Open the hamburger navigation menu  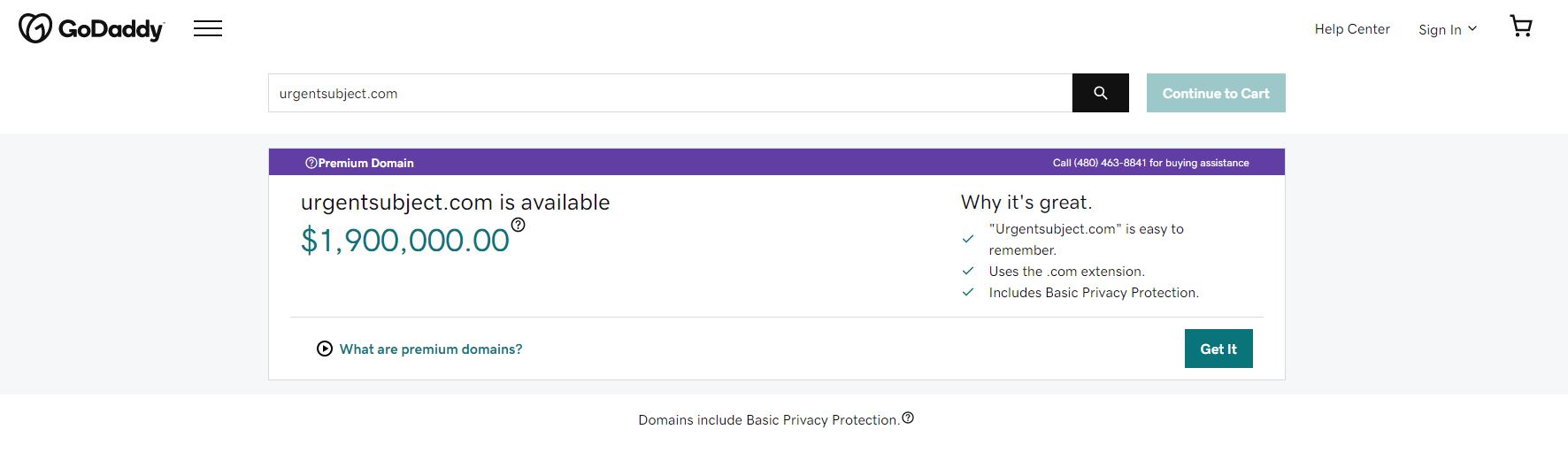pyautogui.click(x=208, y=29)
